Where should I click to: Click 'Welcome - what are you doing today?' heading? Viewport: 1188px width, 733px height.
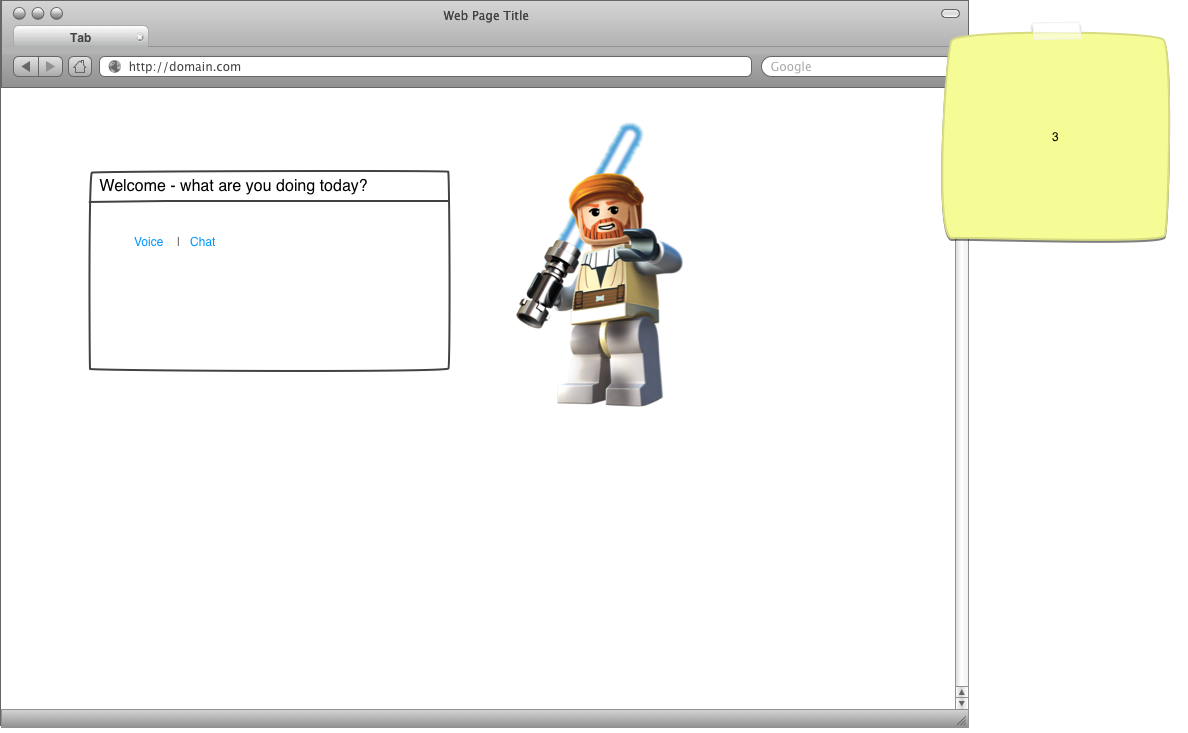click(233, 186)
